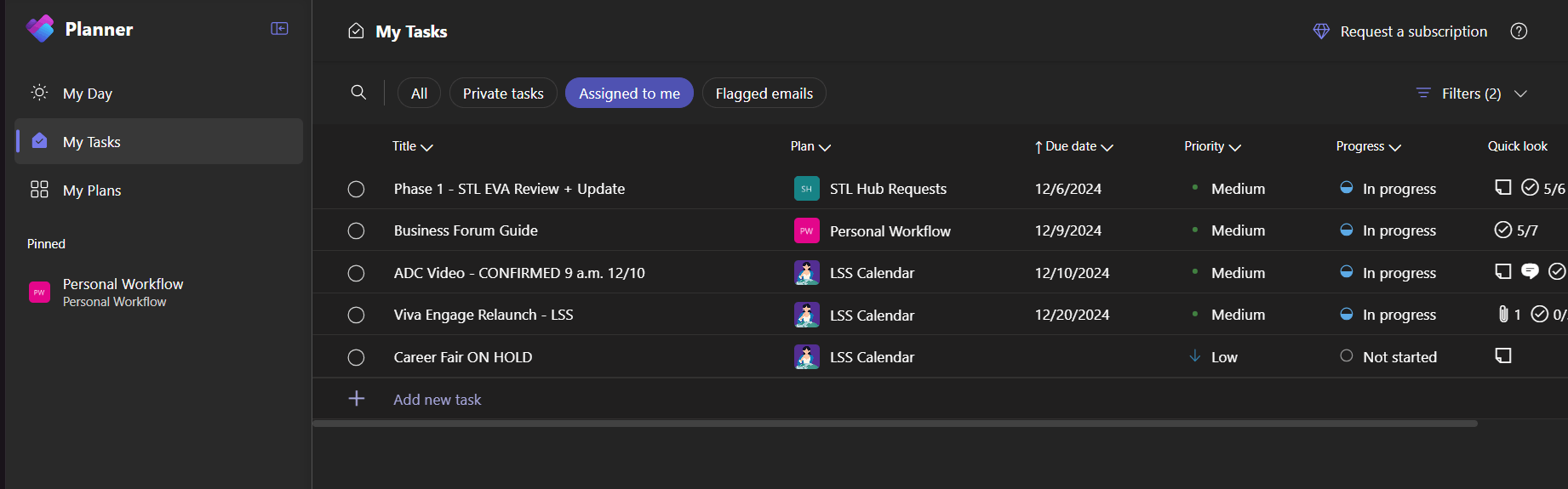This screenshot has height=489, width=1568.
Task: Mark Business Forum Guide complete
Action: click(356, 230)
